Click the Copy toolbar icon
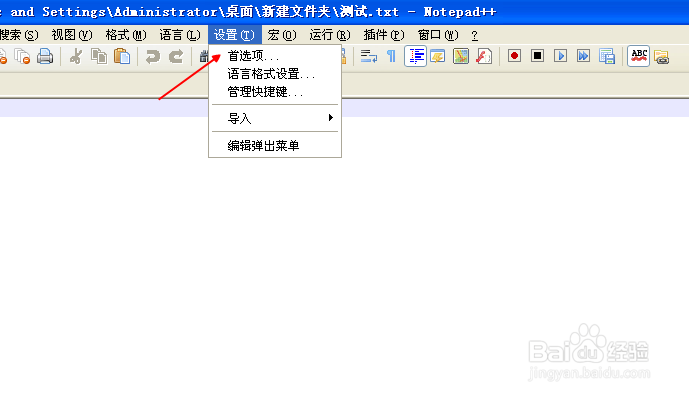The height and width of the screenshot is (397, 689). [99, 56]
